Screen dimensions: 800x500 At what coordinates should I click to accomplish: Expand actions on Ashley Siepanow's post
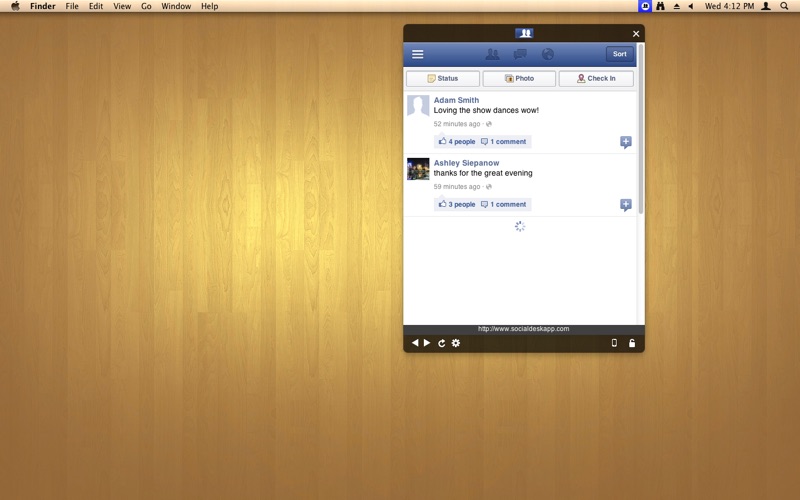click(x=625, y=205)
